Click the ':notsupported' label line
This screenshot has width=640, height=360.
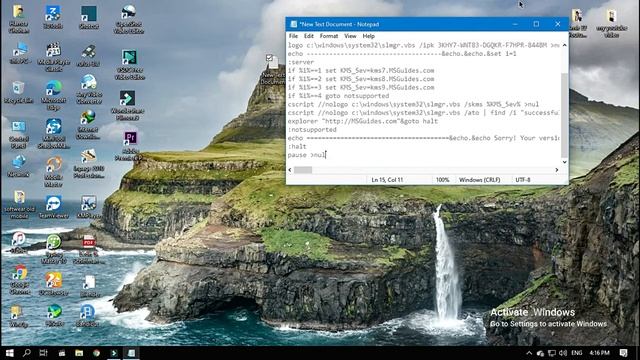(x=312, y=129)
